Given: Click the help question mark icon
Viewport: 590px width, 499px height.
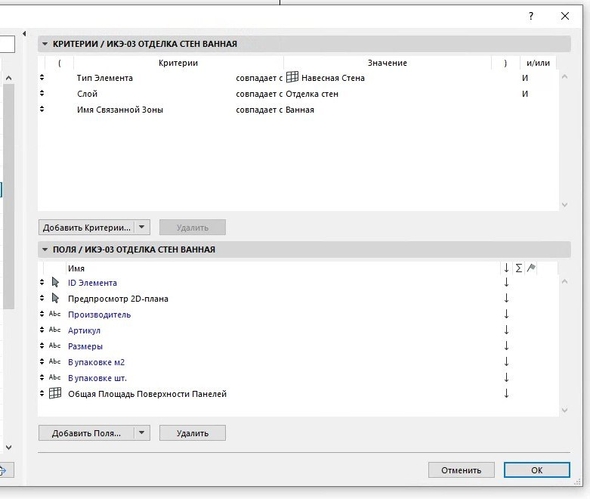Looking at the screenshot, I should [x=531, y=16].
